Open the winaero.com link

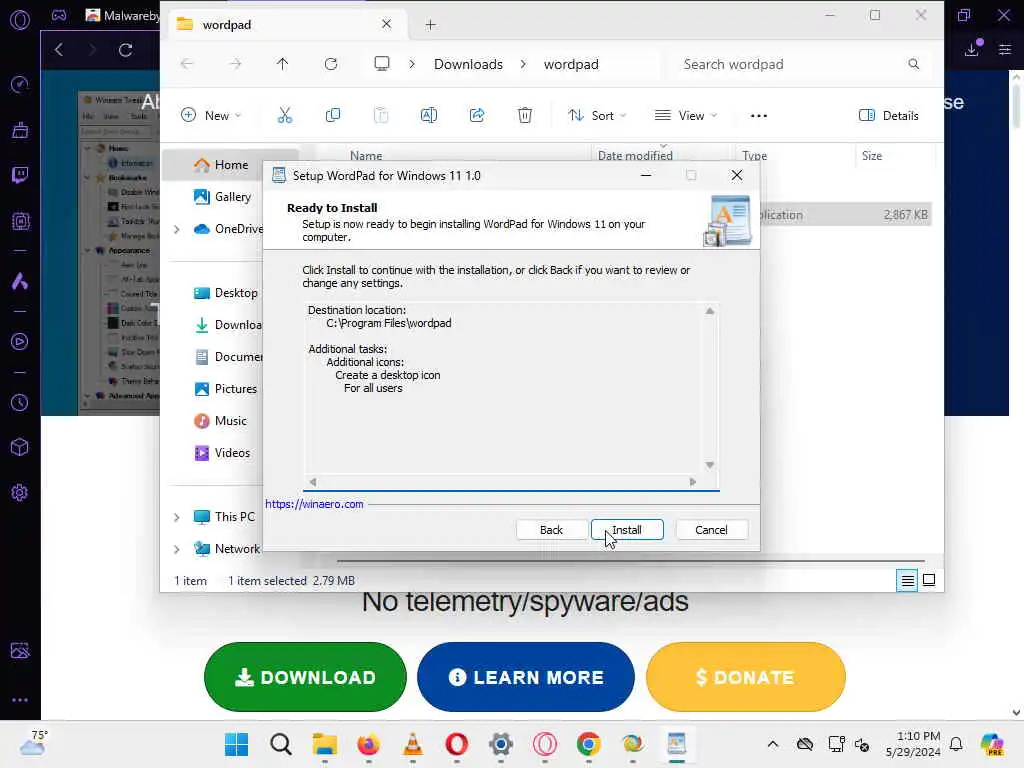coord(314,504)
